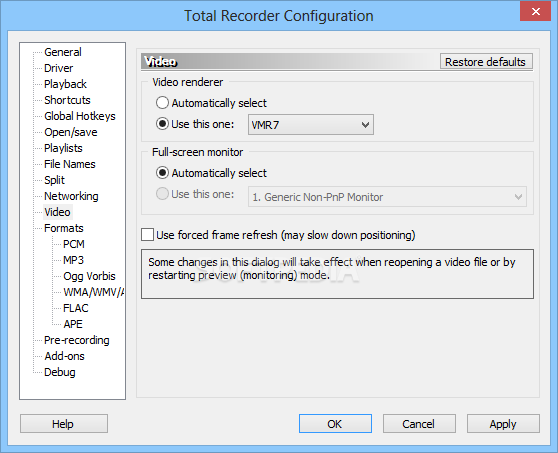Confirm with the OK button
Screen dimensions: 558x453
pos(335,423)
